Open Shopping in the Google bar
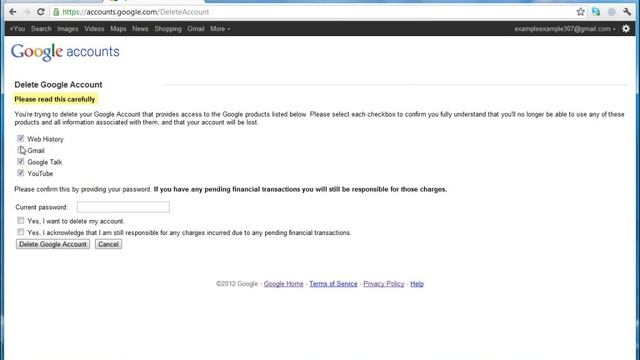This screenshot has width=640, height=360. pyautogui.click(x=168, y=29)
